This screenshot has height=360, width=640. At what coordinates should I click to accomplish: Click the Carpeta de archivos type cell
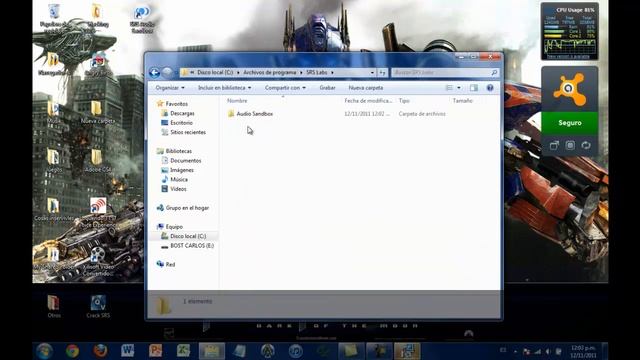point(422,114)
